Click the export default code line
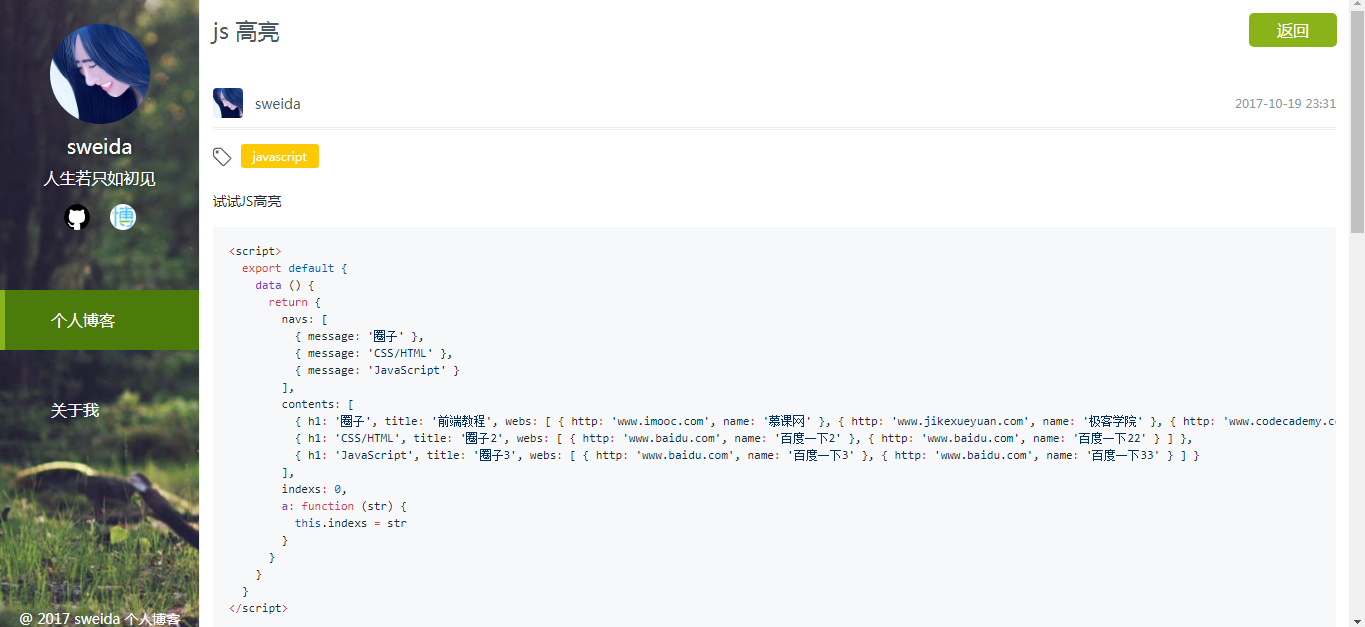The image size is (1365, 627). [x=294, y=268]
